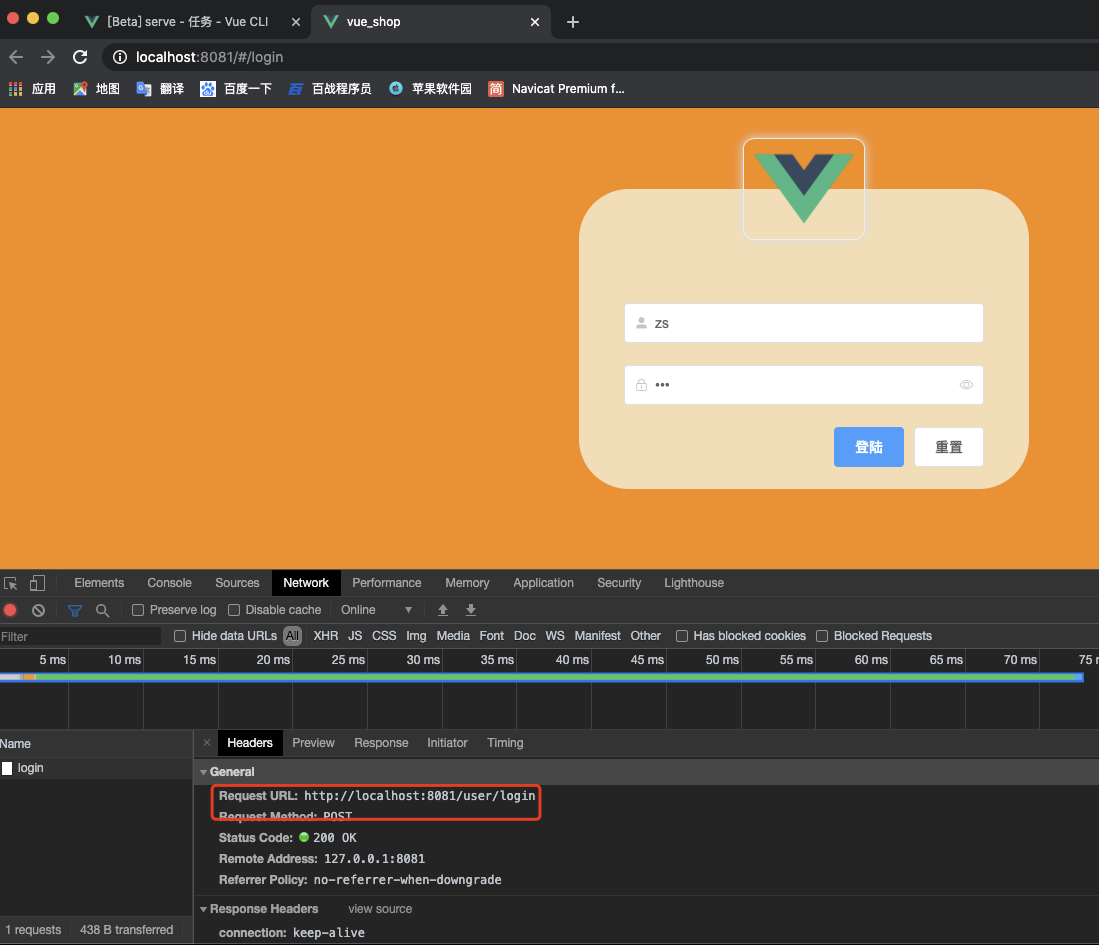Click the browser forward arrow

(x=48, y=57)
